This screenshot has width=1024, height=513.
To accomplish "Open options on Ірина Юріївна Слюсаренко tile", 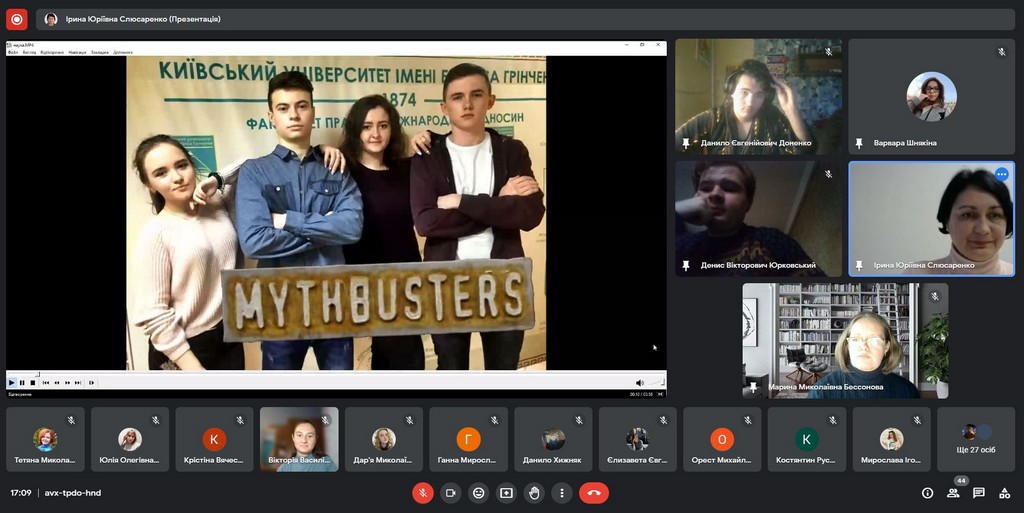I will click(1001, 174).
